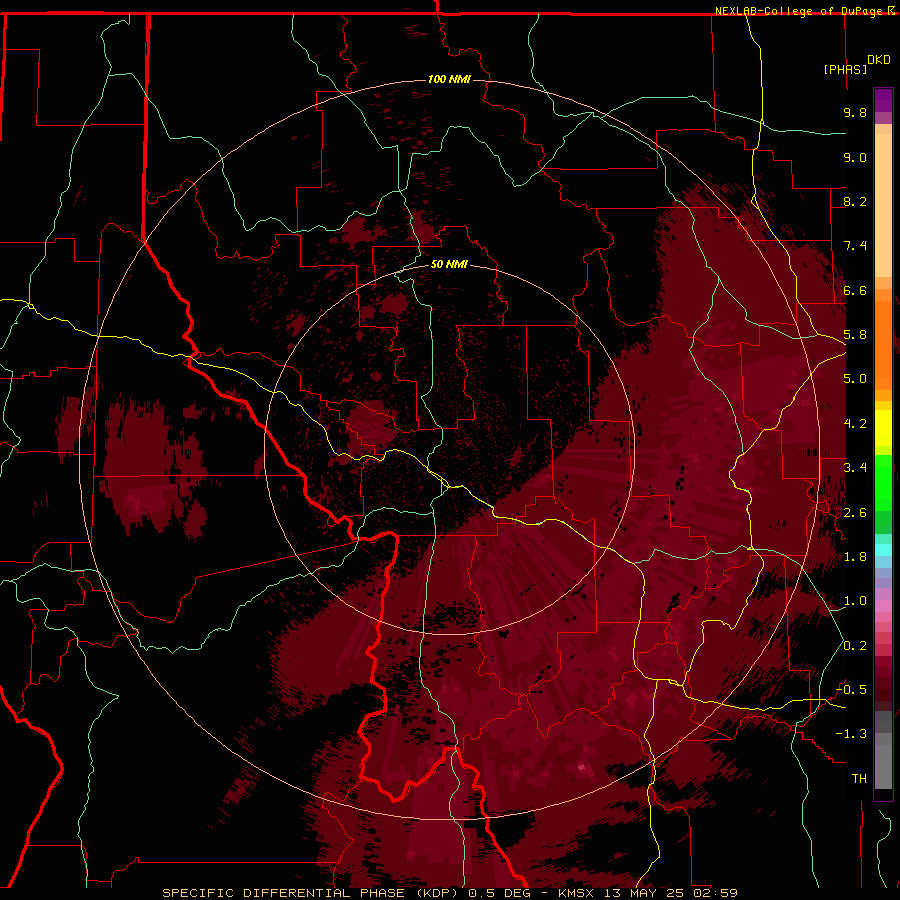Click the 1.0 value on the color scale
The height and width of the screenshot is (900, 900).
coord(855,601)
